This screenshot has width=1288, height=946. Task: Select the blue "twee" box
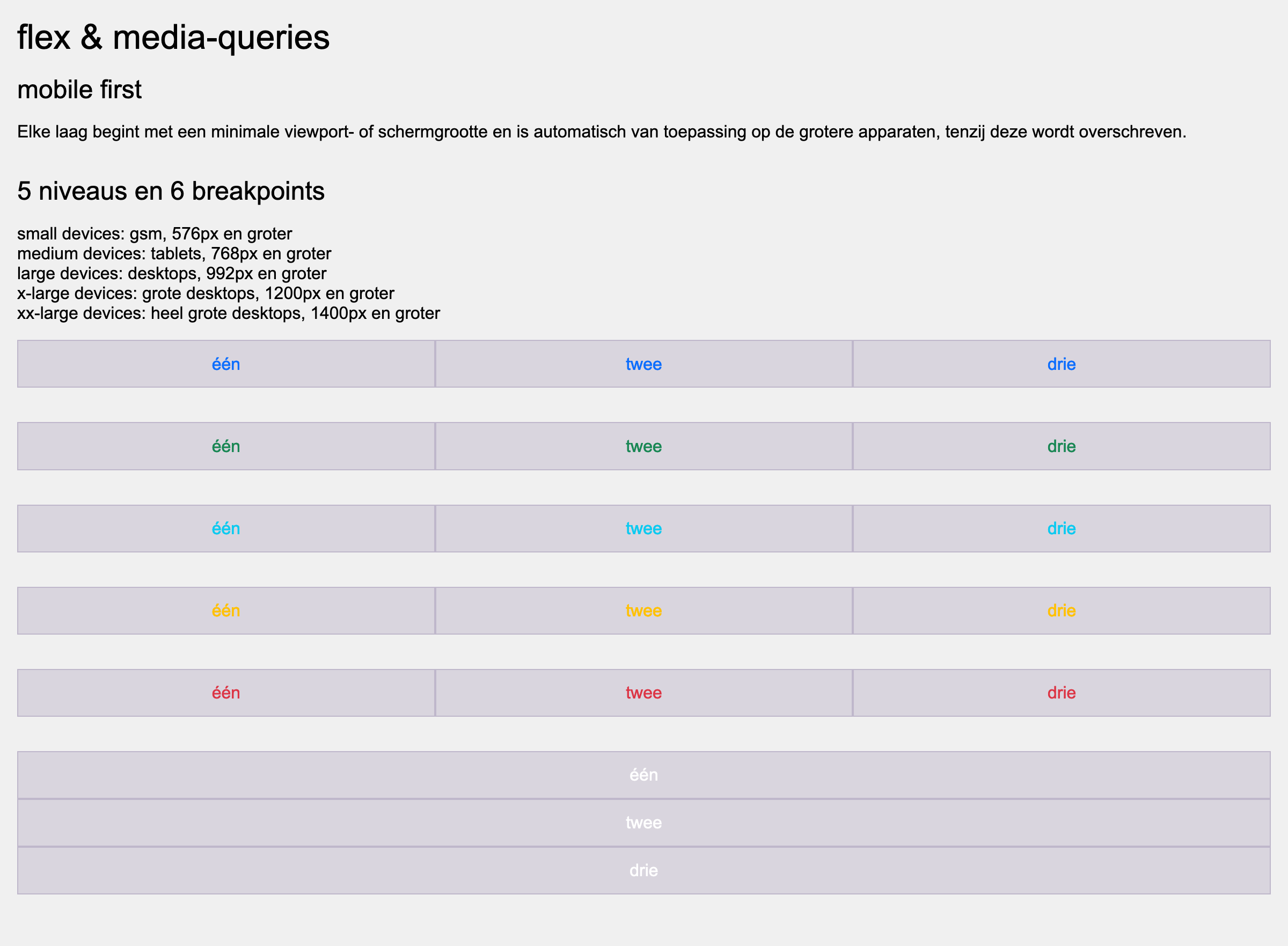643,364
